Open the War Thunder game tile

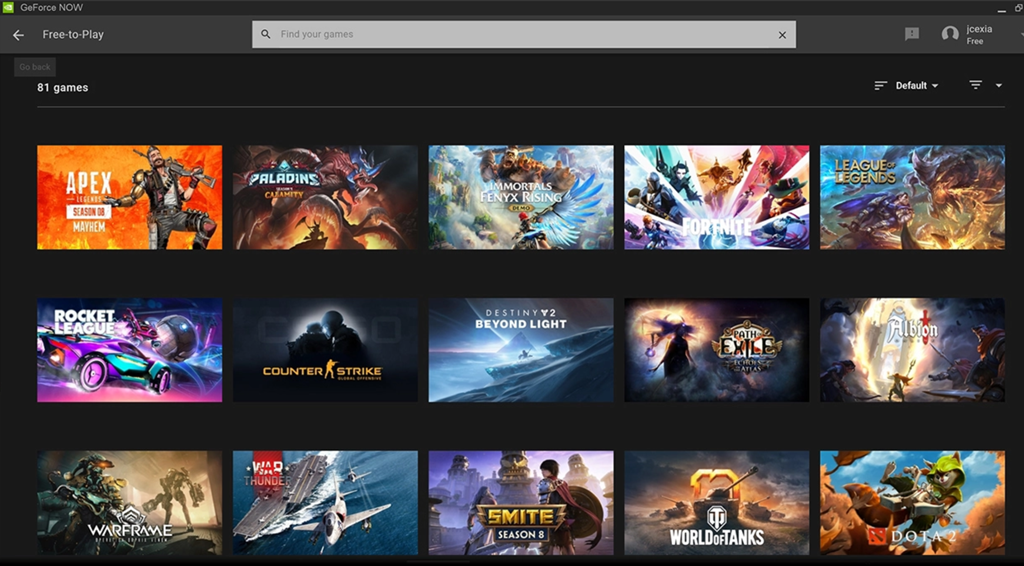pyautogui.click(x=325, y=503)
